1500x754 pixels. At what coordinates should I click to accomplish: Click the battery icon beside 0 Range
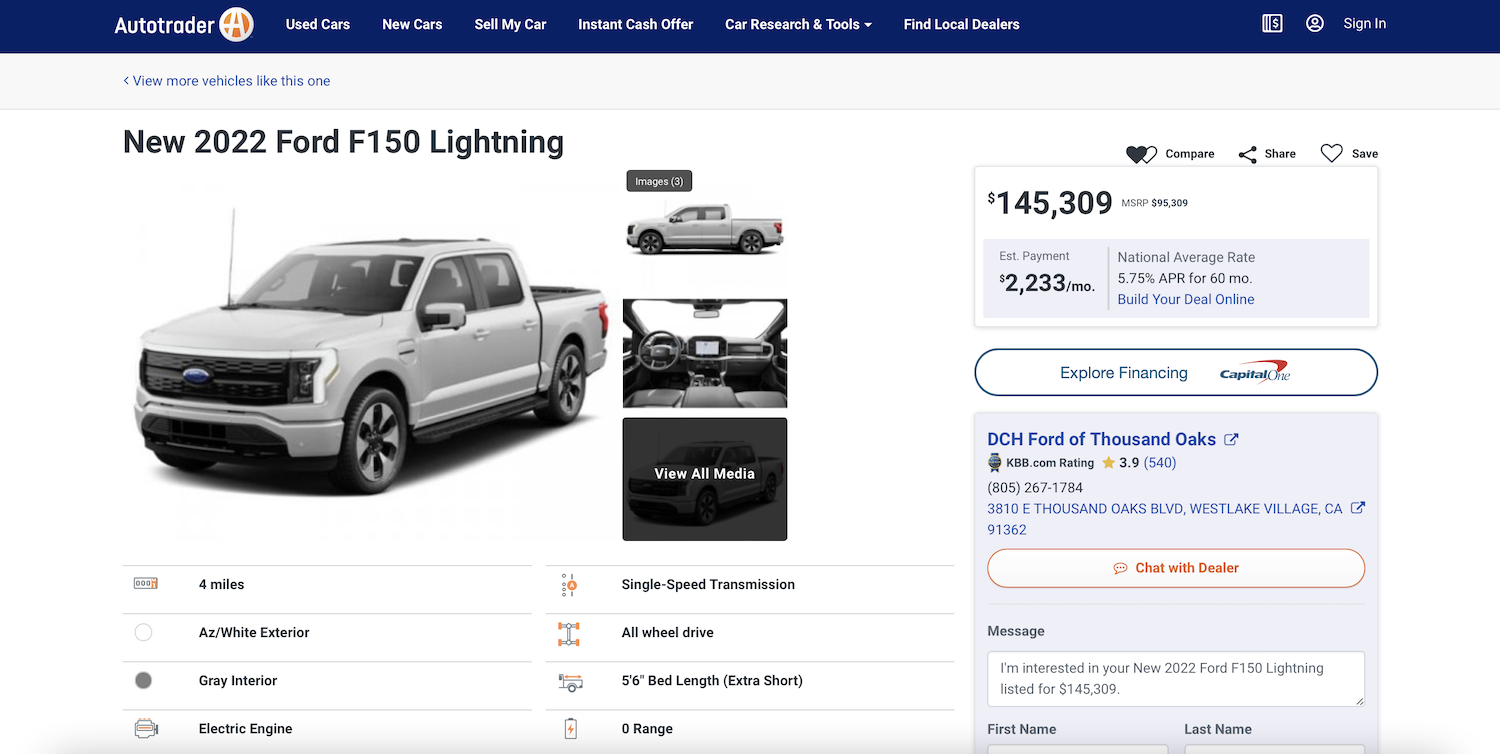click(x=570, y=728)
